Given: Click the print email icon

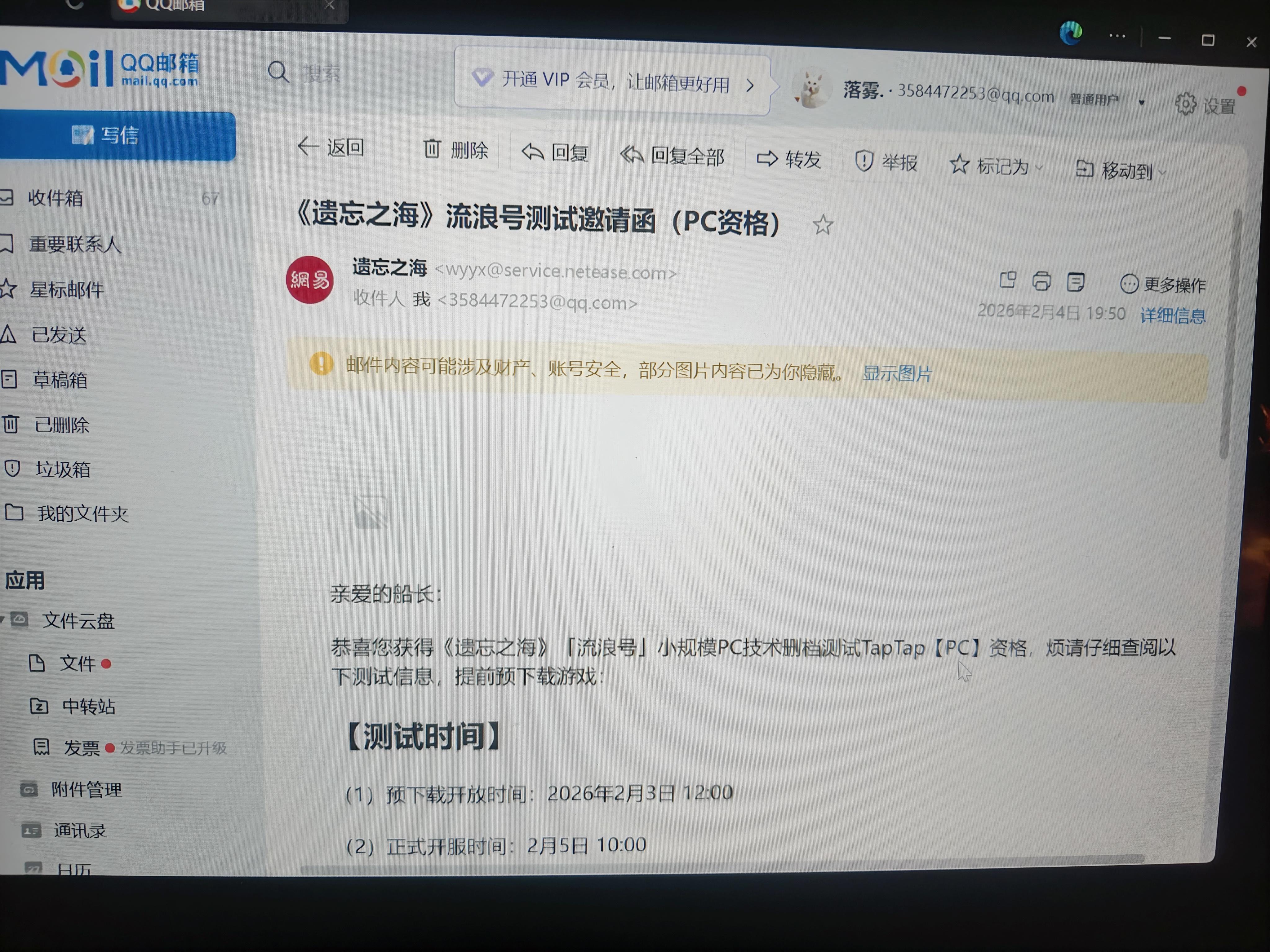Looking at the screenshot, I should pyautogui.click(x=1041, y=281).
